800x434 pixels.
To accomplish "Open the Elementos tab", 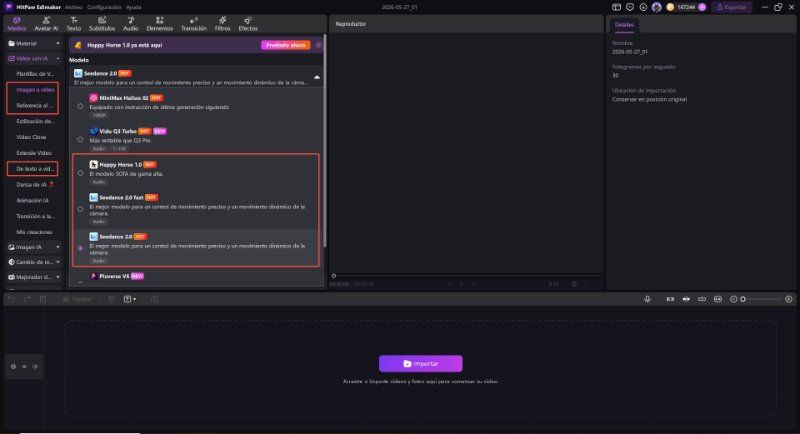I will [160, 23].
